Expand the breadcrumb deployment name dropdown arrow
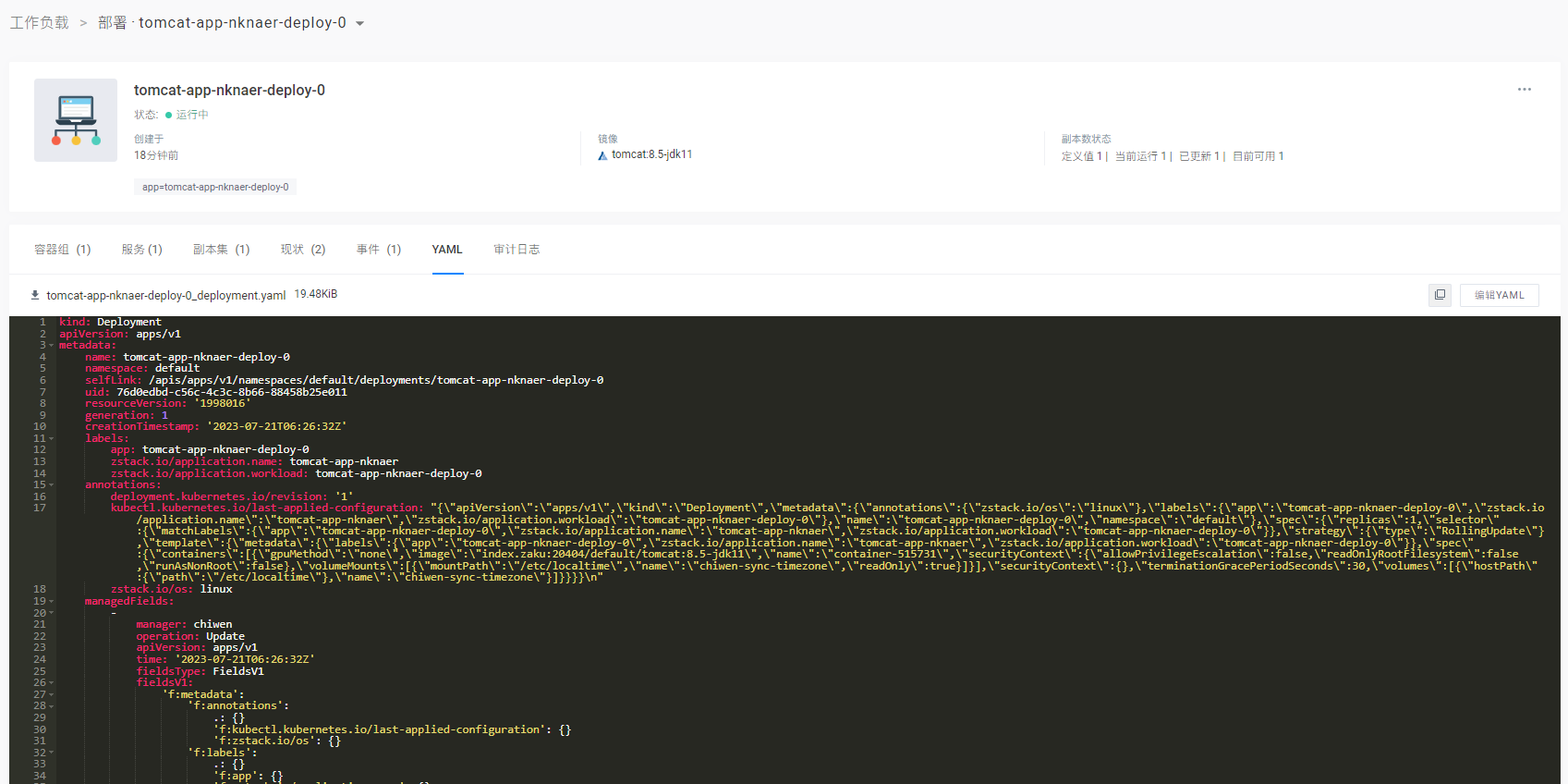1568x784 pixels. (360, 24)
